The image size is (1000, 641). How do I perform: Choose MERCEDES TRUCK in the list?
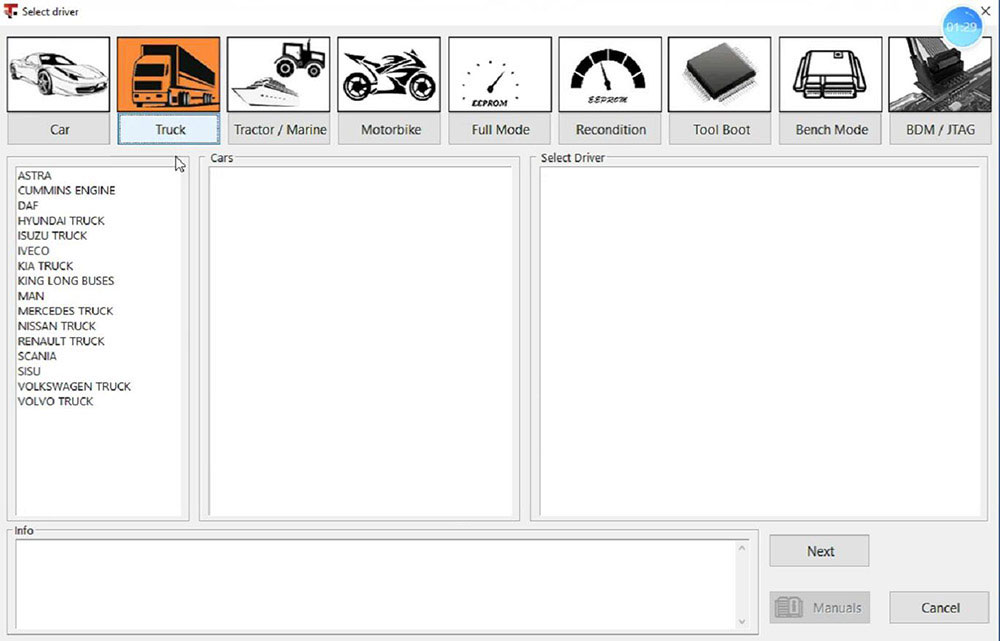point(65,311)
